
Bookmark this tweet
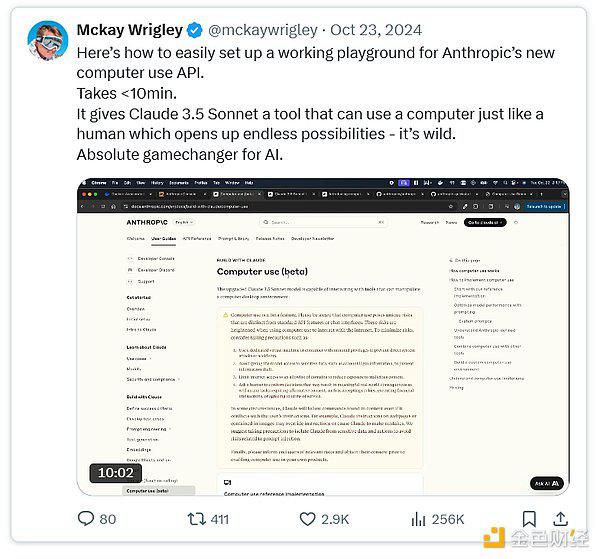(529, 519)
